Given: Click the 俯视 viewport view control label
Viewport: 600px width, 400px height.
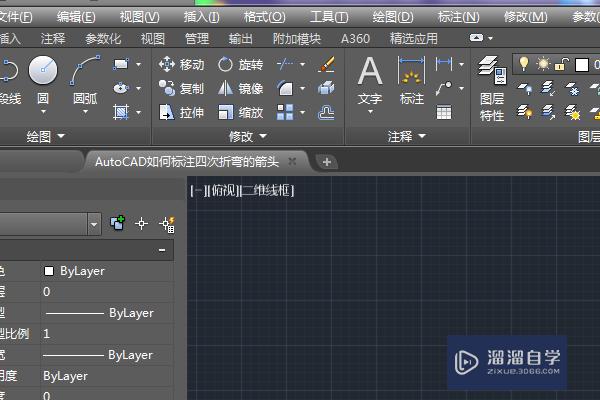Looking at the screenshot, I should tap(224, 190).
